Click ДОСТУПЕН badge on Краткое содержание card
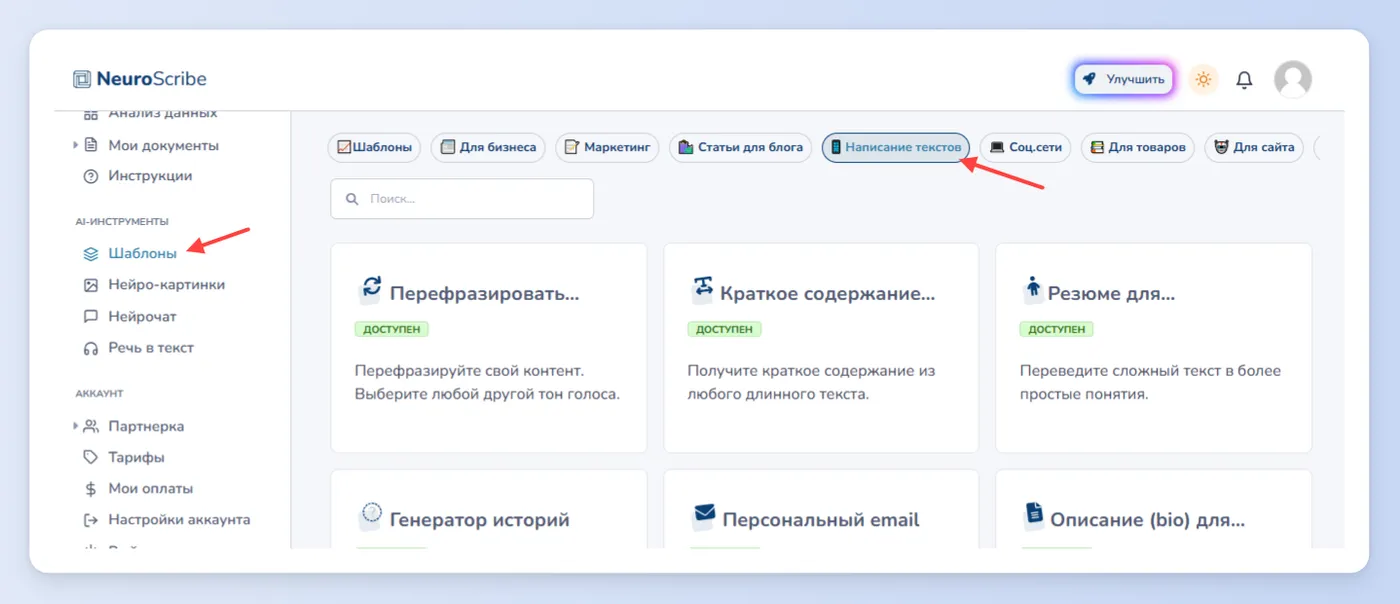The image size is (1400, 604). pyautogui.click(x=724, y=329)
